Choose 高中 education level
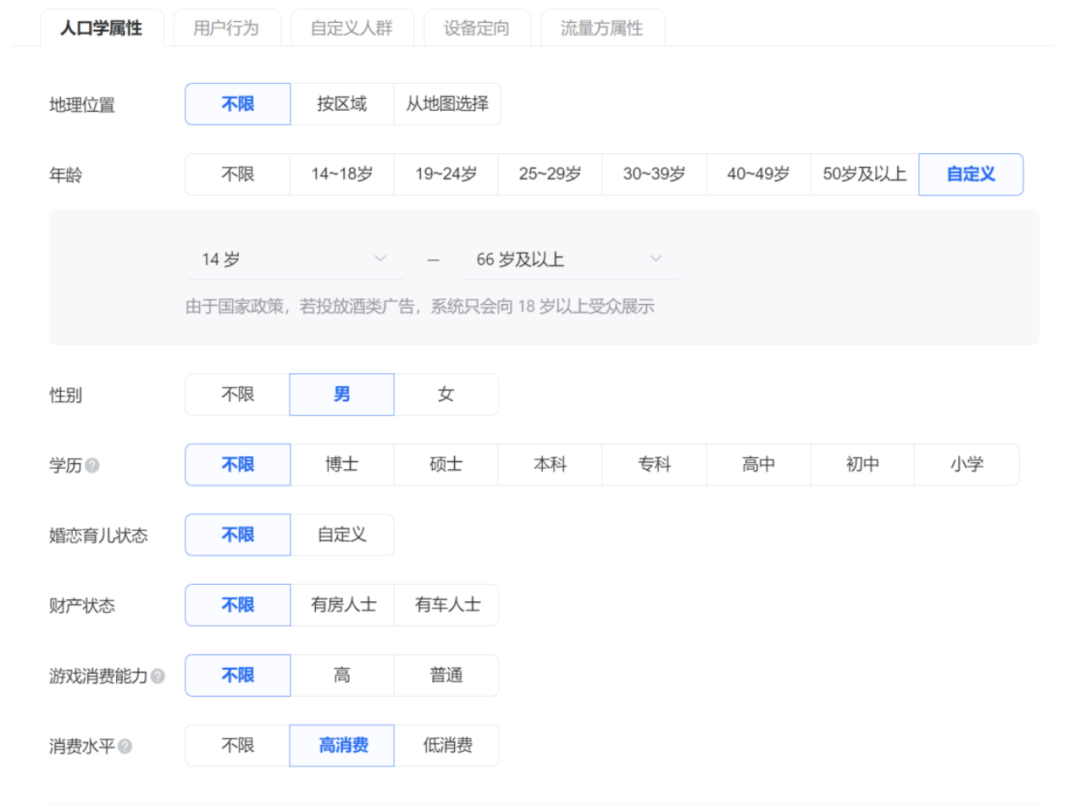Viewport: 1080px width, 811px height. 758,465
